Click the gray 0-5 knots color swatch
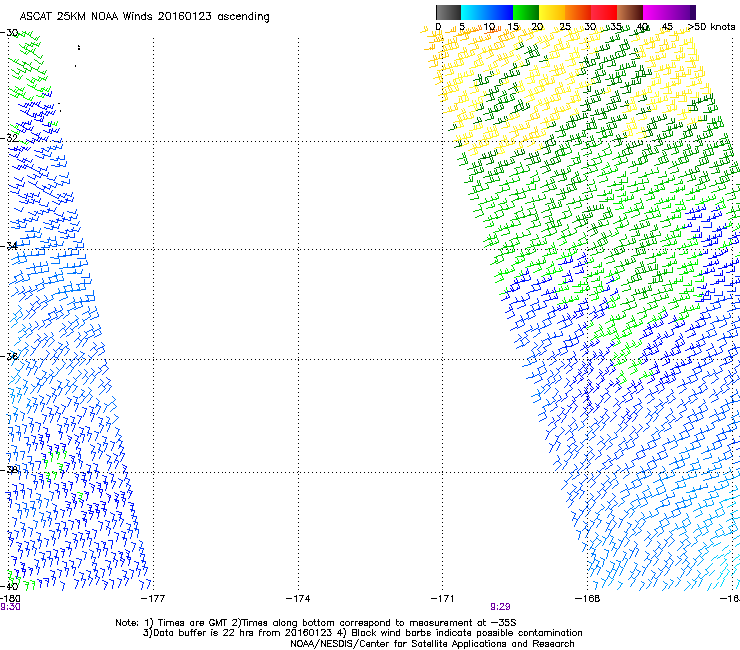 tap(448, 12)
